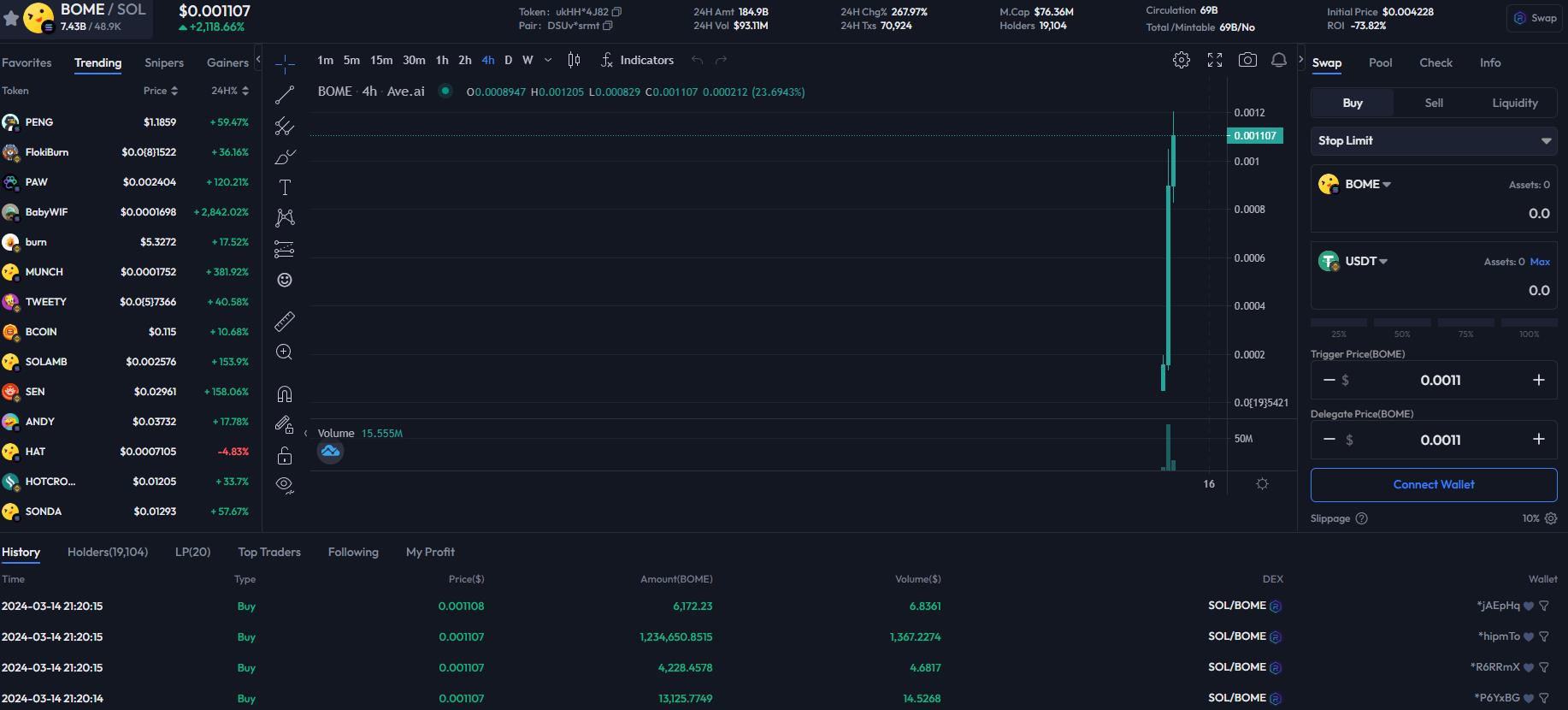
Task: Switch chart to 1h timeframe
Action: point(442,60)
